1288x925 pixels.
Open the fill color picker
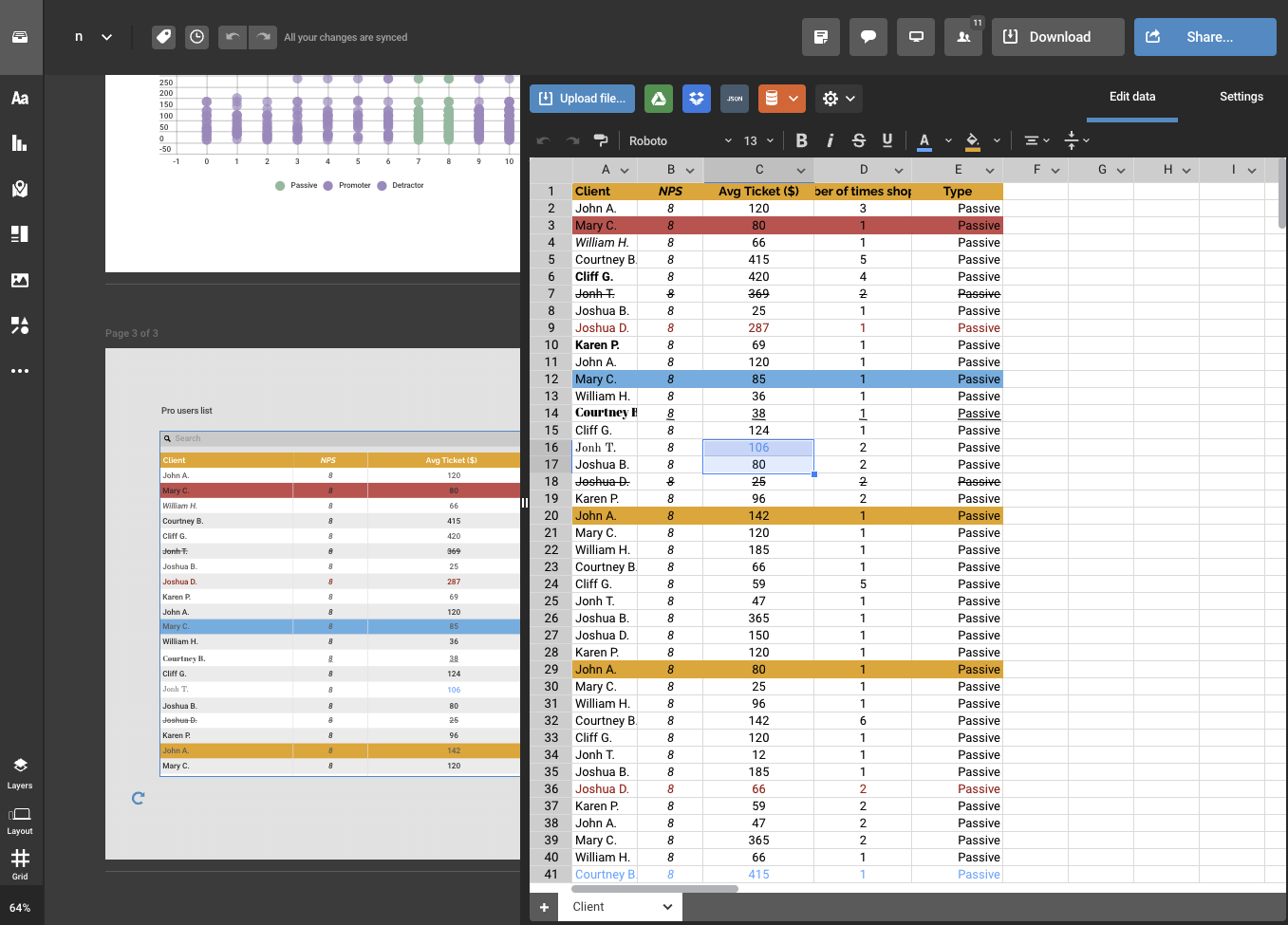[x=972, y=139]
